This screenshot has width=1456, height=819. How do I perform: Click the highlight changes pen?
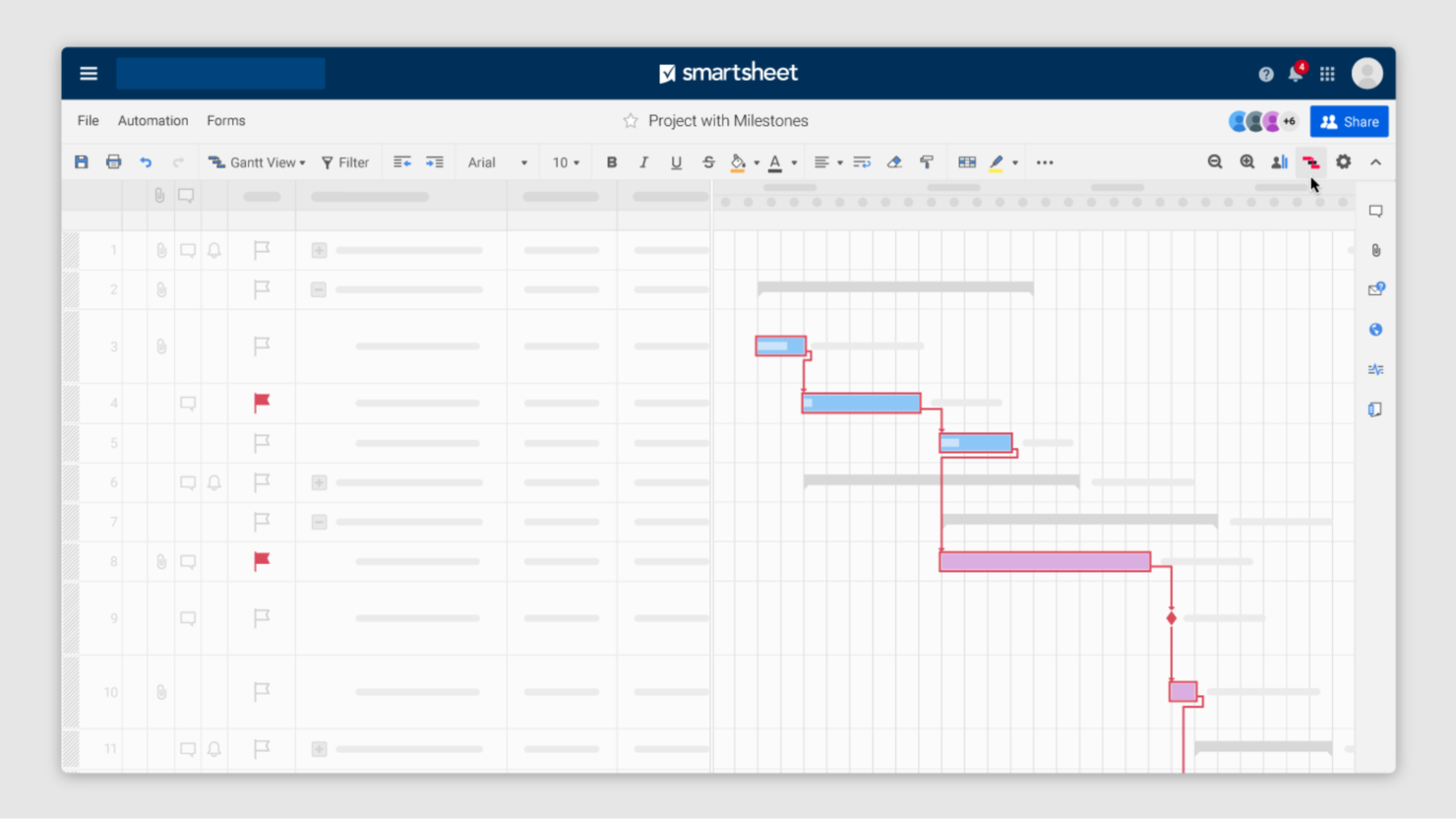997,162
